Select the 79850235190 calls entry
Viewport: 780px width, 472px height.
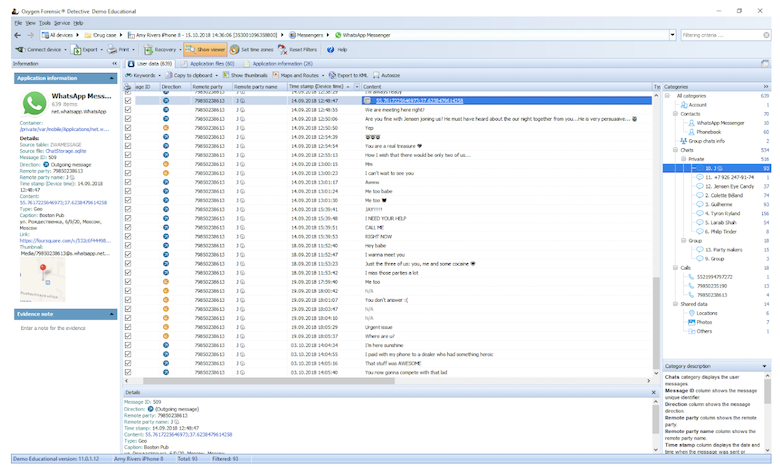click(x=712, y=286)
